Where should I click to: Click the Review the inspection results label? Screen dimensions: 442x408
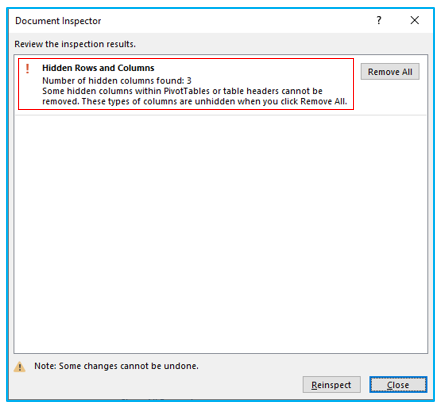click(x=75, y=44)
